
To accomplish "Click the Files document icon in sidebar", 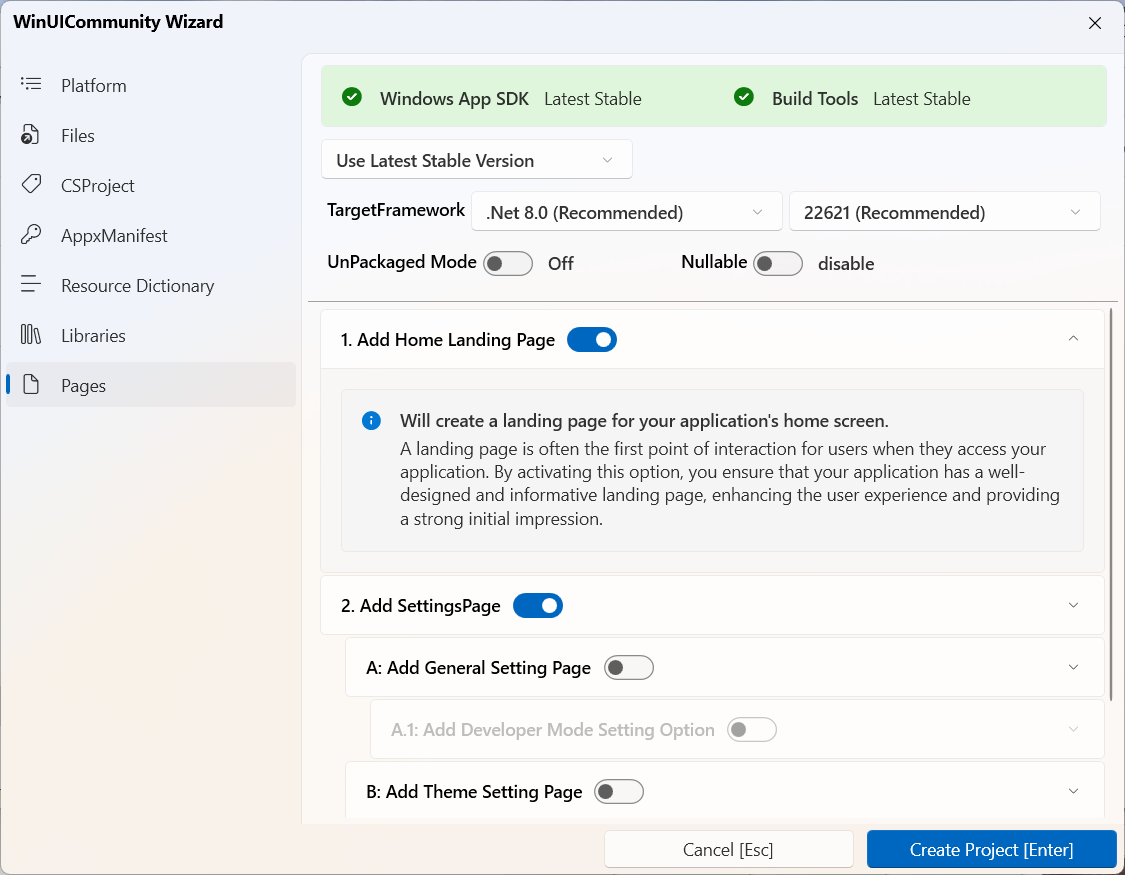I will tap(30, 134).
